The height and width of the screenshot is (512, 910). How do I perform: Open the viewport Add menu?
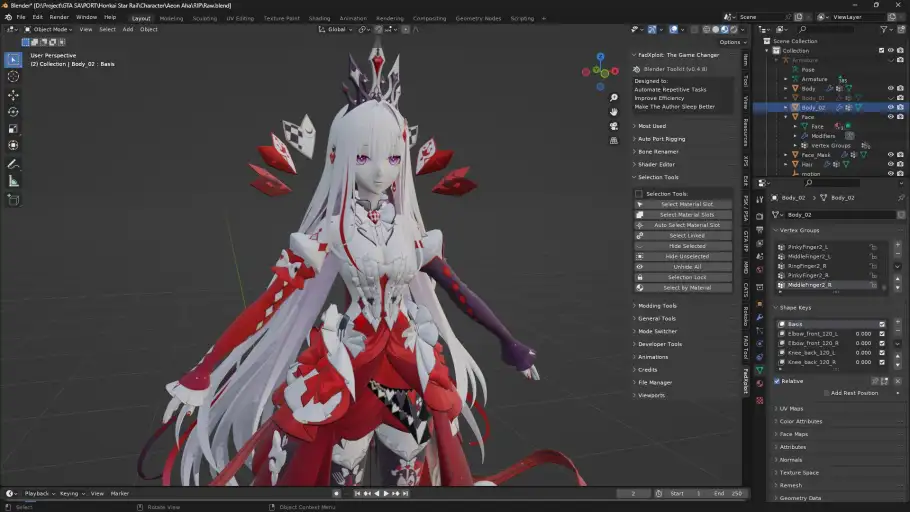pyautogui.click(x=128, y=29)
